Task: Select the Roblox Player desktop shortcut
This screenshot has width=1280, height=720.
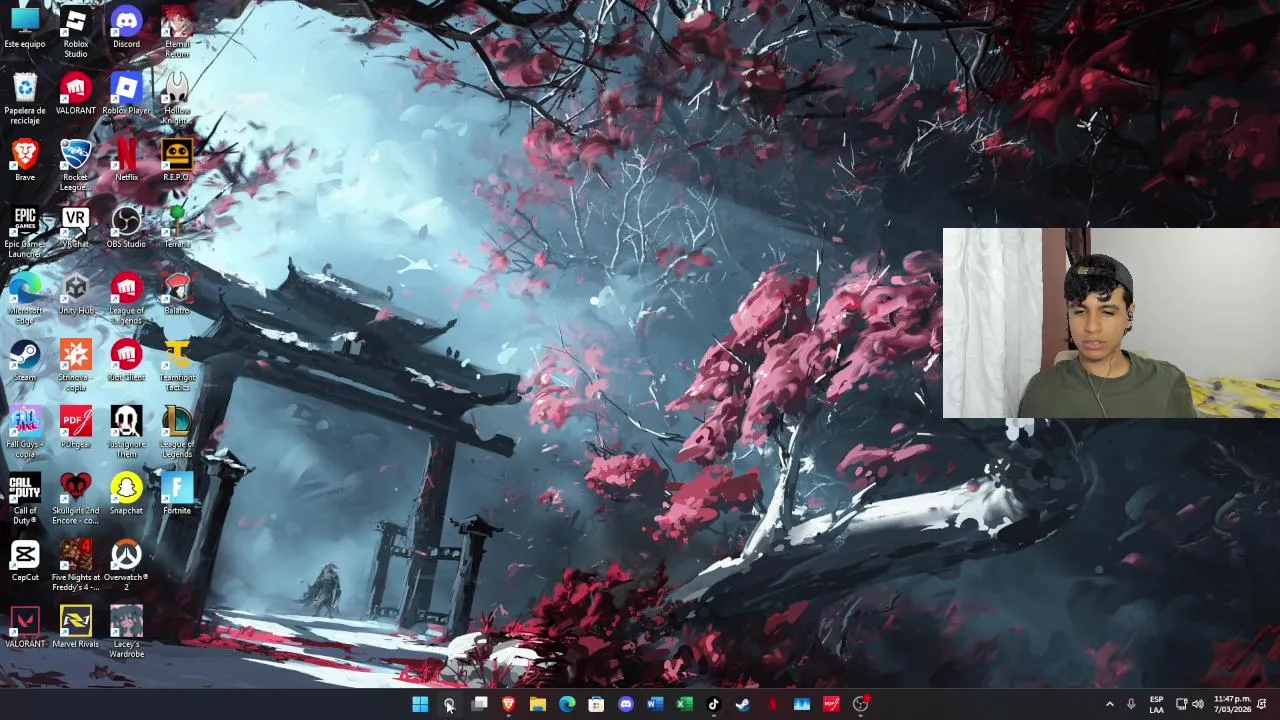Action: point(126,94)
